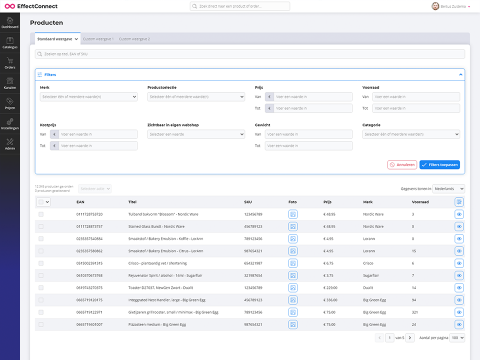Open the Merk filter dropdown

[x=89, y=97]
